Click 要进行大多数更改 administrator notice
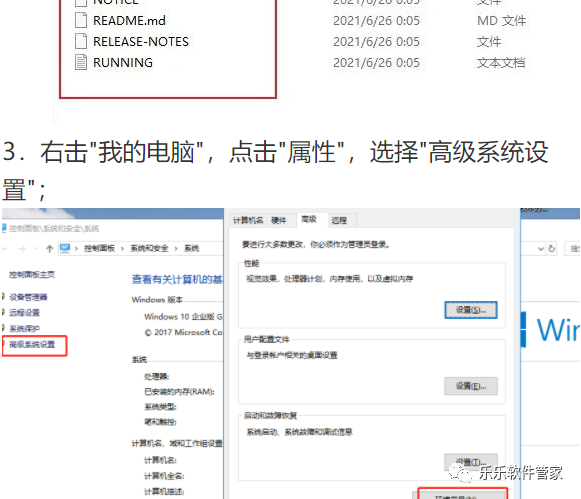Screen dimensions: 581x499 [x=316, y=244]
